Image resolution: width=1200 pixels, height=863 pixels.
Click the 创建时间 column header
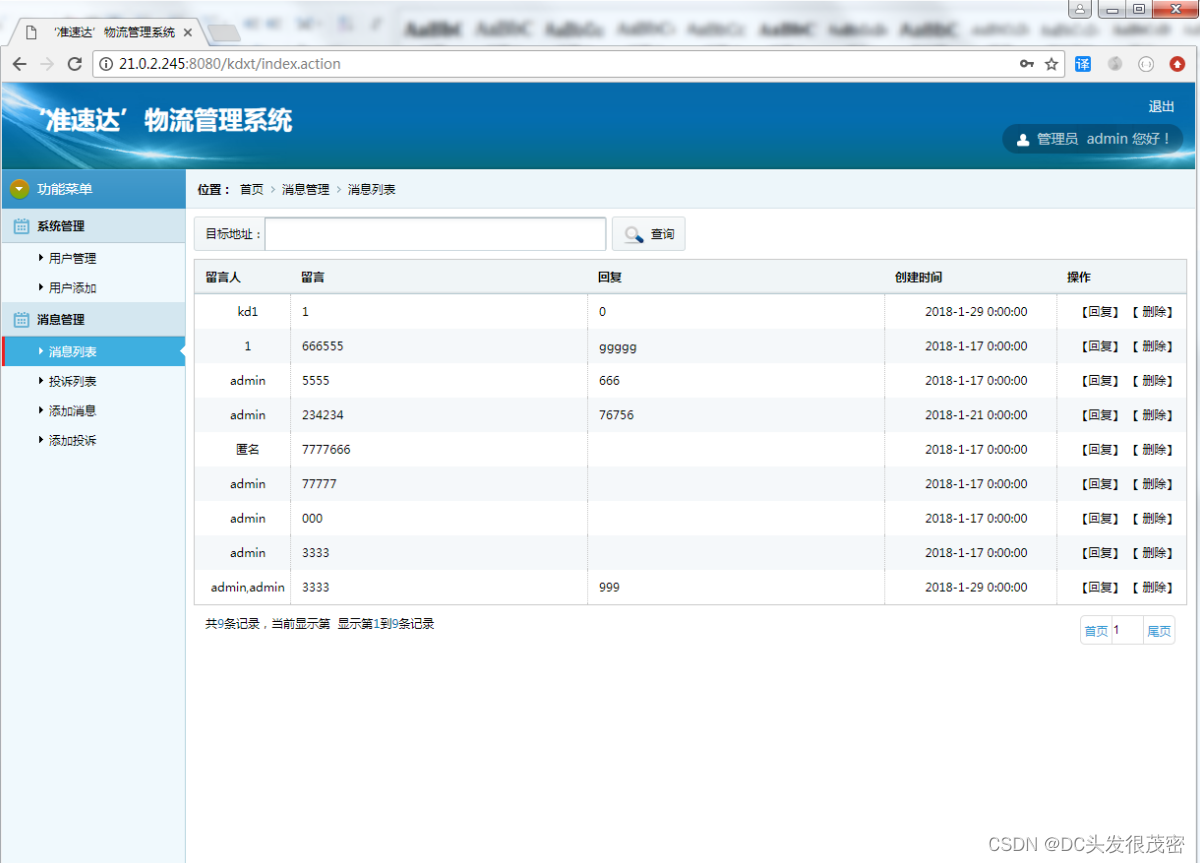(918, 277)
